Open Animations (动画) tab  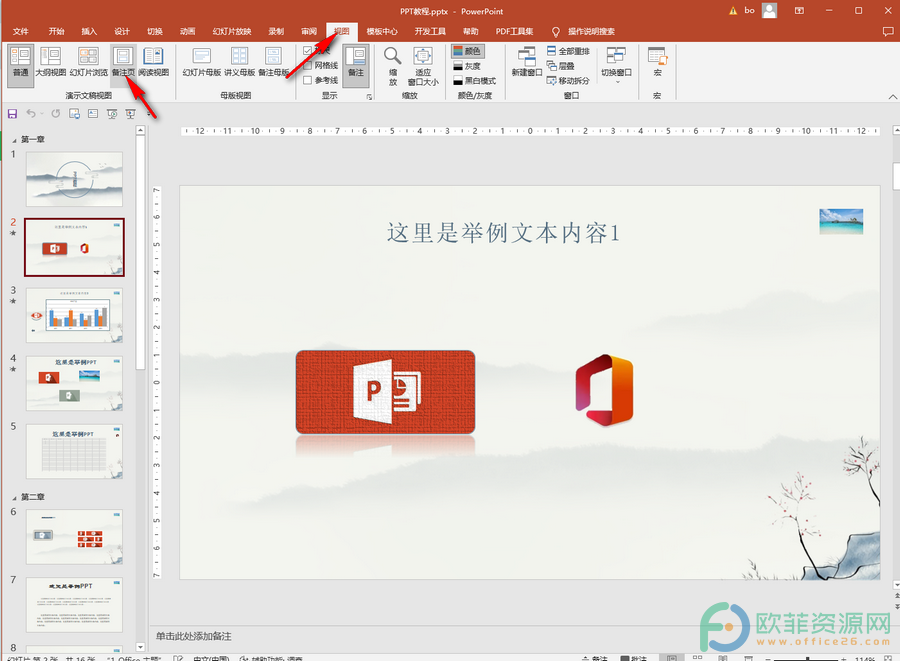point(187,32)
